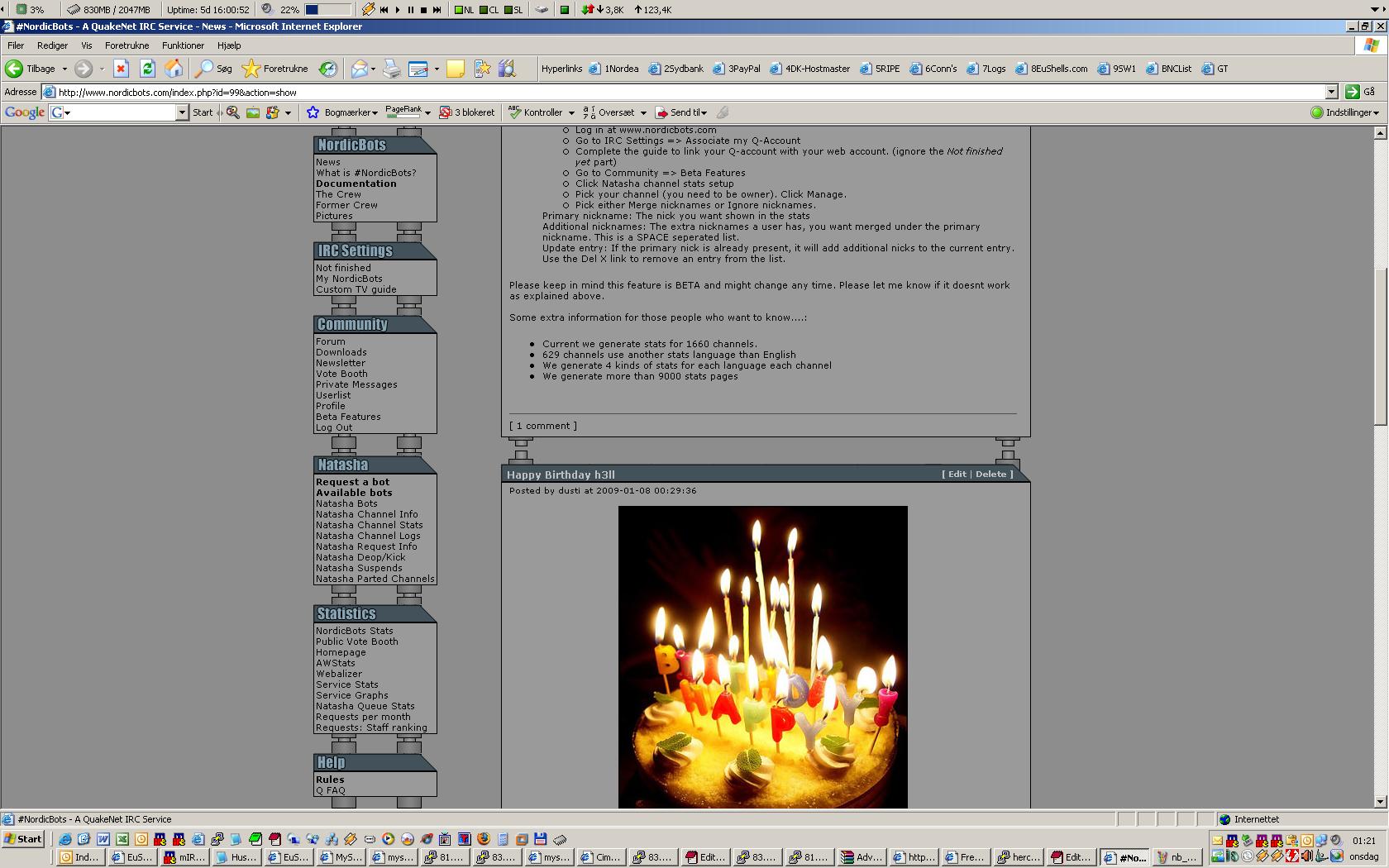This screenshot has height=868, width=1389.
Task: Click the printer icon in toolbar
Action: point(391,69)
